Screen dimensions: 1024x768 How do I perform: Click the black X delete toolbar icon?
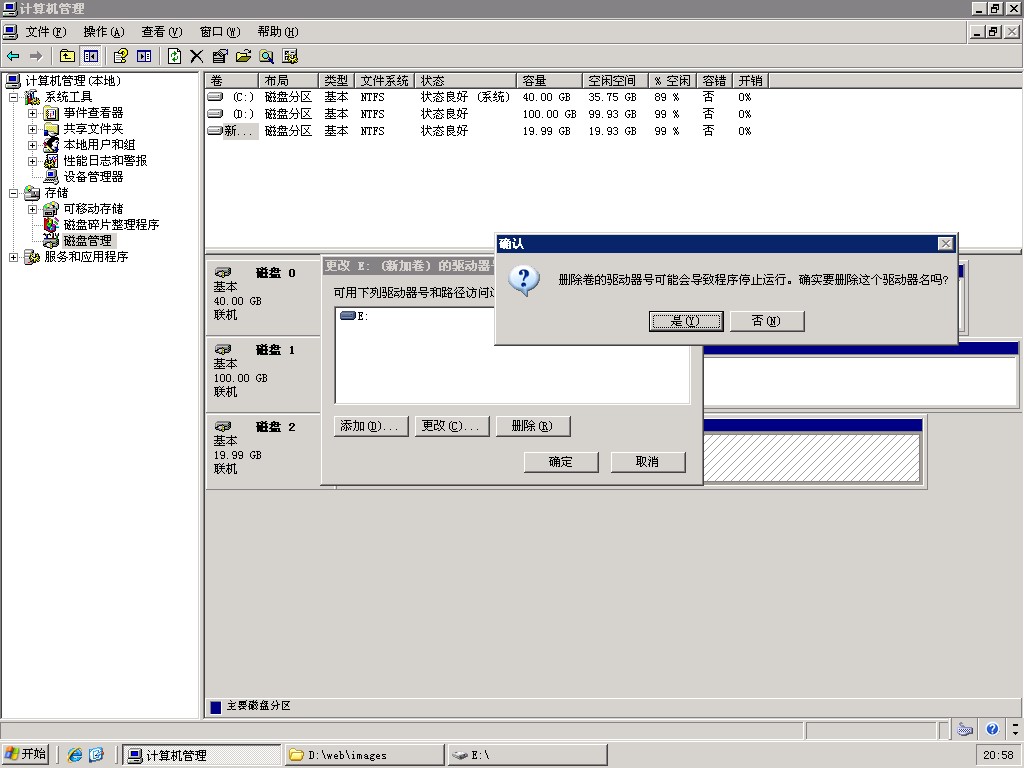pyautogui.click(x=197, y=56)
